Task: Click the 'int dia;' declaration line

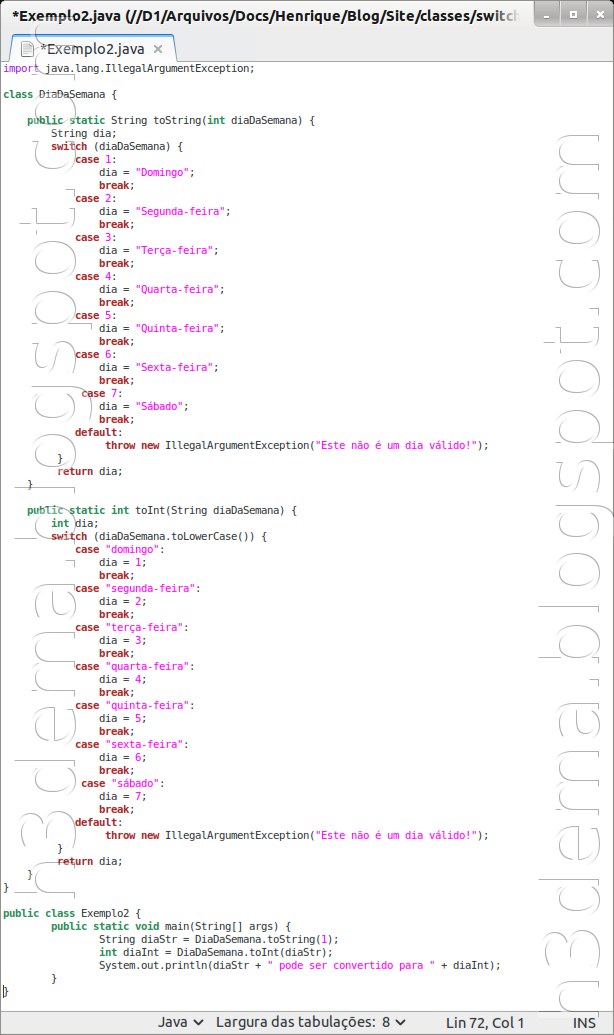Action: pyautogui.click(x=75, y=523)
